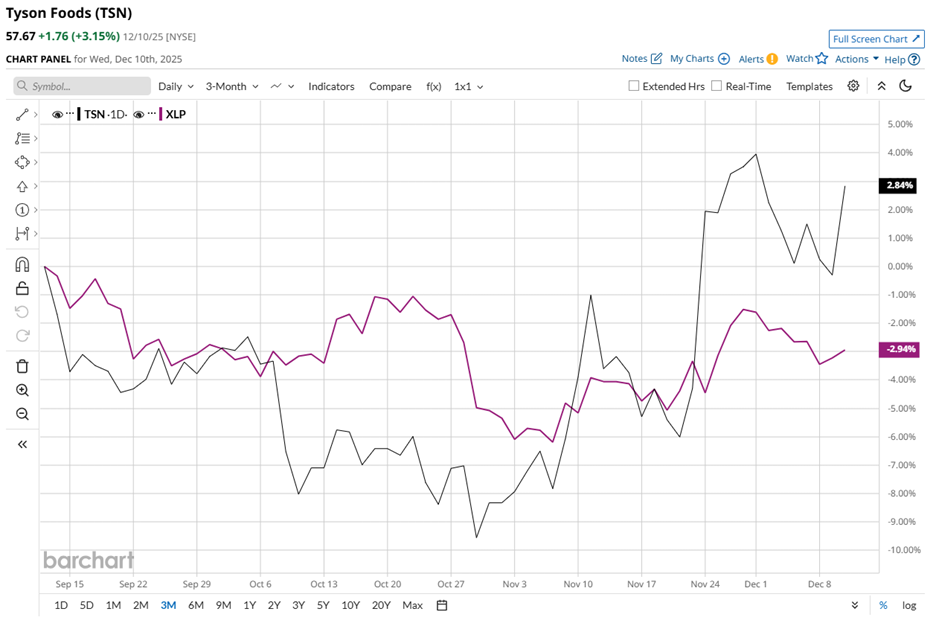Open the Actions dropdown menu

[857, 59]
